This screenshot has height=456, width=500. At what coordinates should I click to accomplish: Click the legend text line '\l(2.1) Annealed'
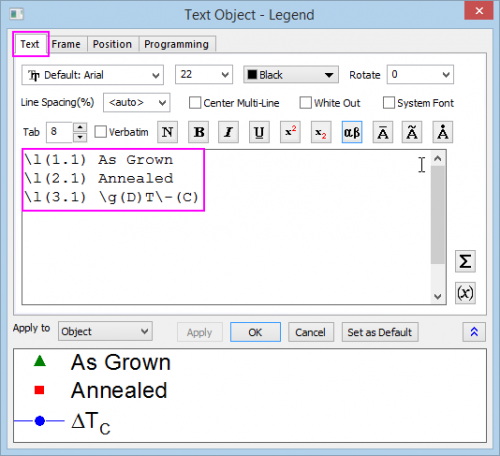[x=99, y=178]
